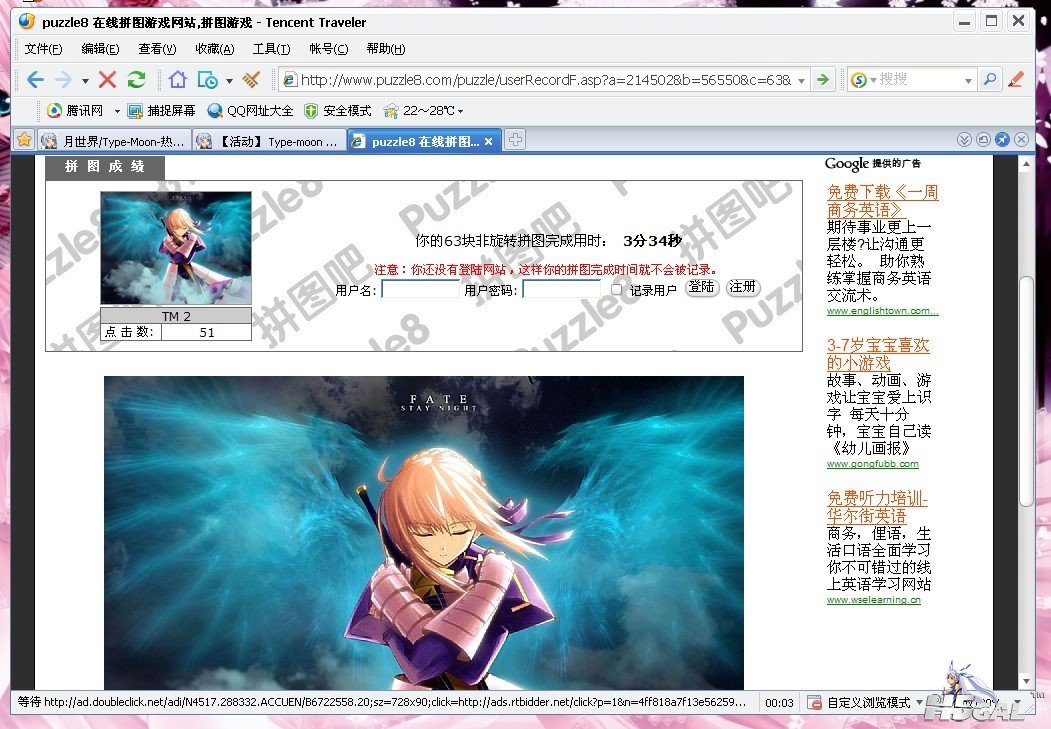Viewport: 1051px width, 729px height.
Task: Click the completed Fate puzzle image
Action: pyautogui.click(x=424, y=533)
